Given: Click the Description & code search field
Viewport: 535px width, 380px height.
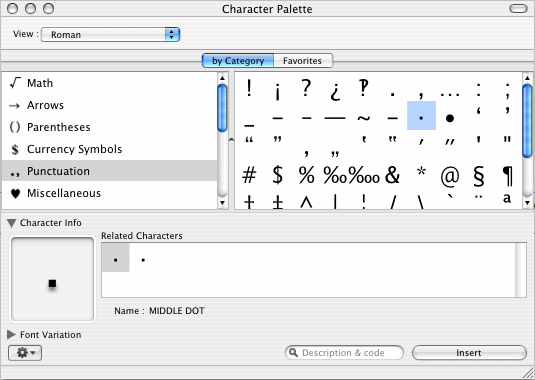Looking at the screenshot, I should (x=344, y=353).
